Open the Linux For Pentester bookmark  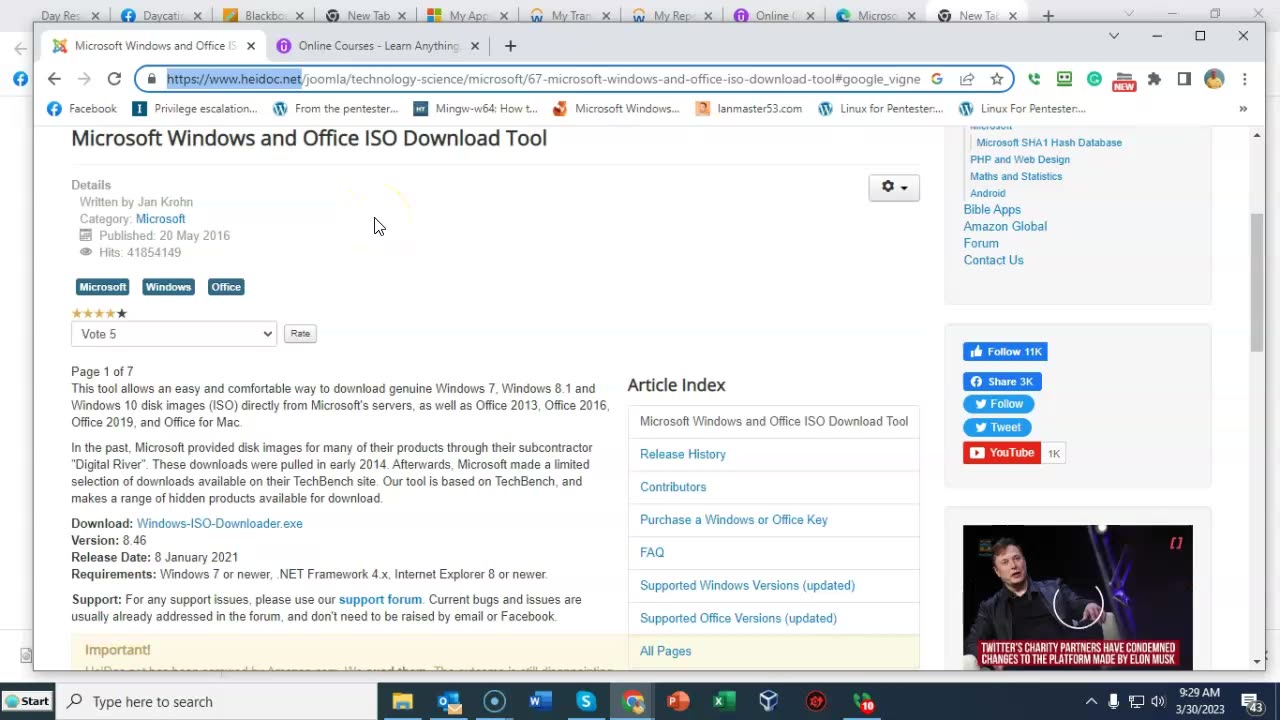coord(1022,108)
